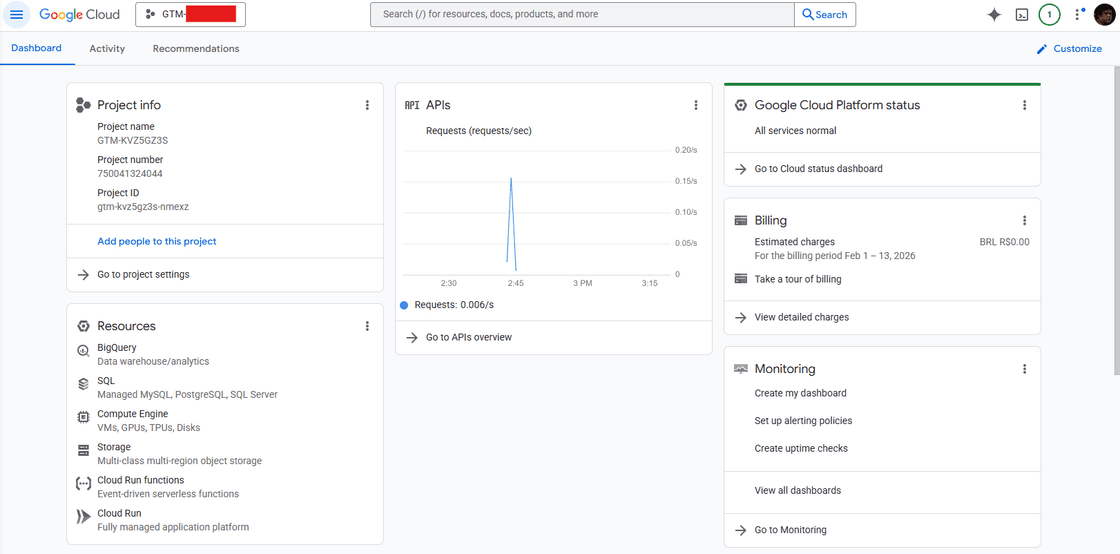Switch to the Recommendations tab

[x=196, y=49]
